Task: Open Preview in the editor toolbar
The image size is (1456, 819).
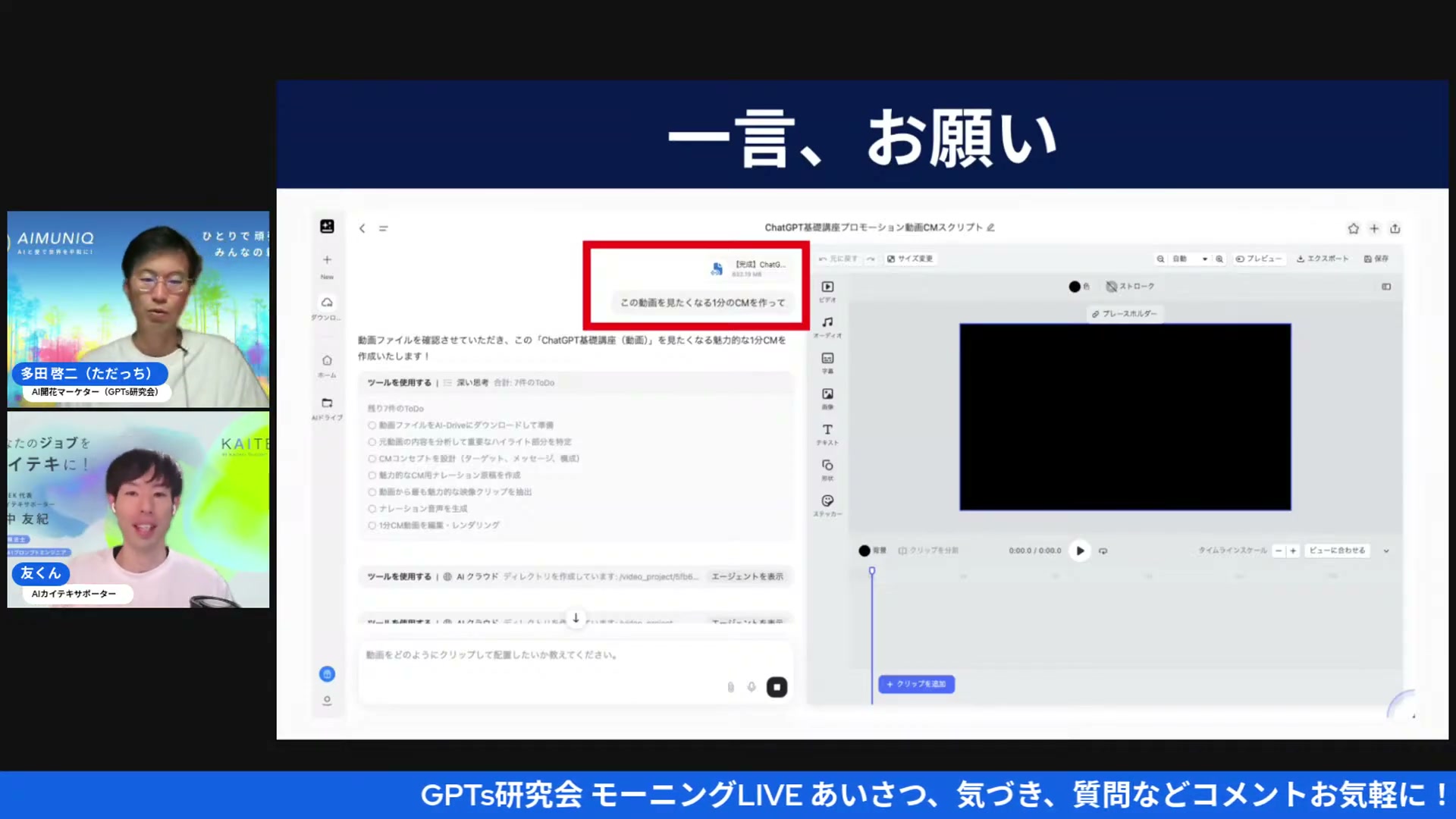Action: click(1258, 259)
